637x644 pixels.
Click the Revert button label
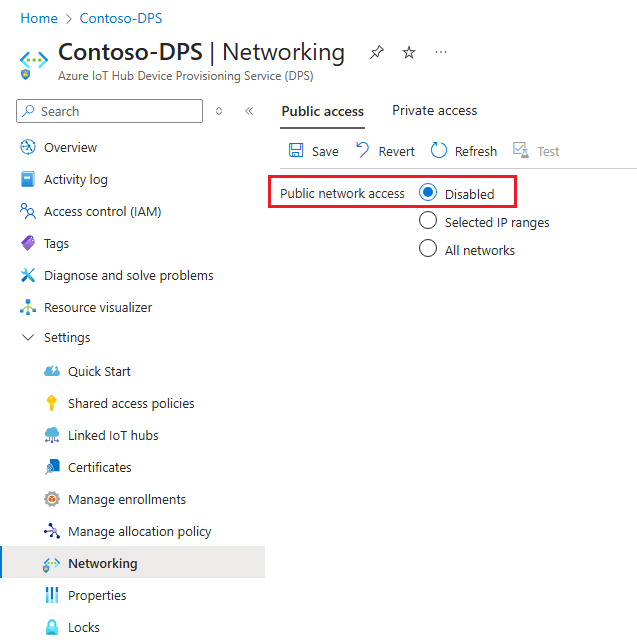(396, 152)
